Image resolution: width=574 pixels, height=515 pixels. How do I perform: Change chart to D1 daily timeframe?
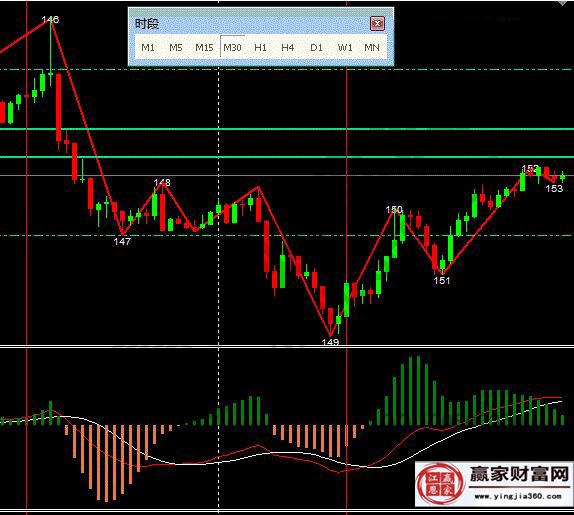click(x=316, y=48)
